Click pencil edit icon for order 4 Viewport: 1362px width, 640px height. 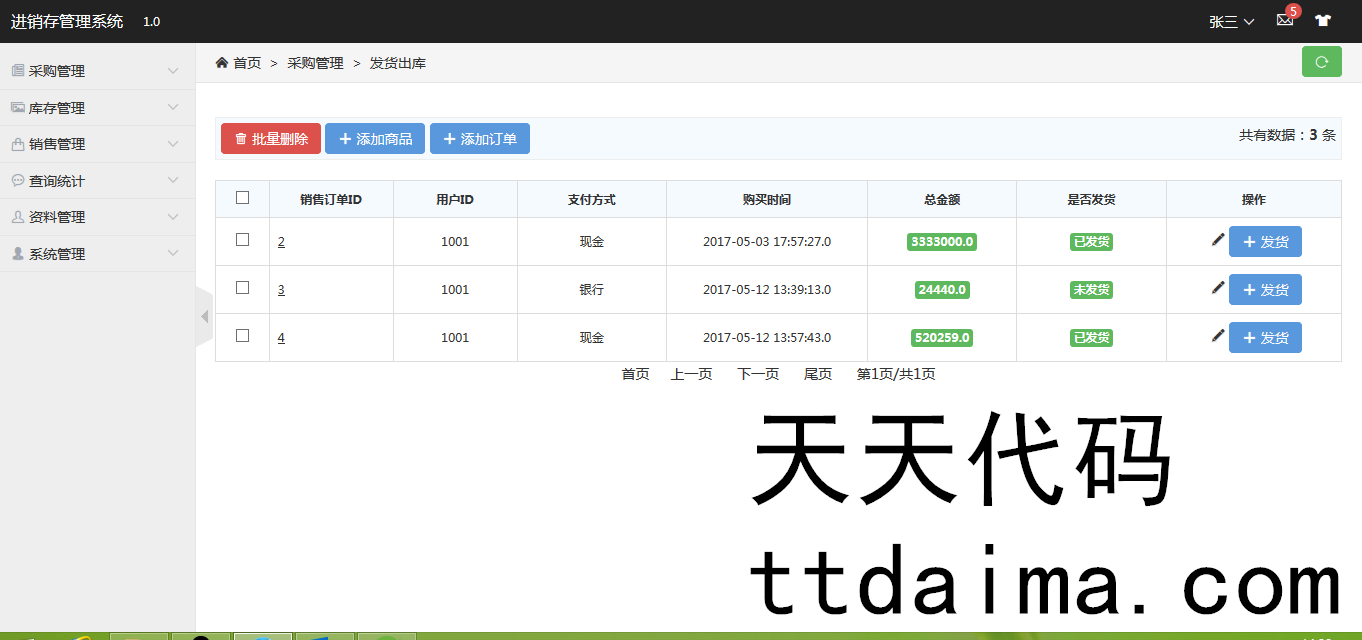pos(1217,336)
